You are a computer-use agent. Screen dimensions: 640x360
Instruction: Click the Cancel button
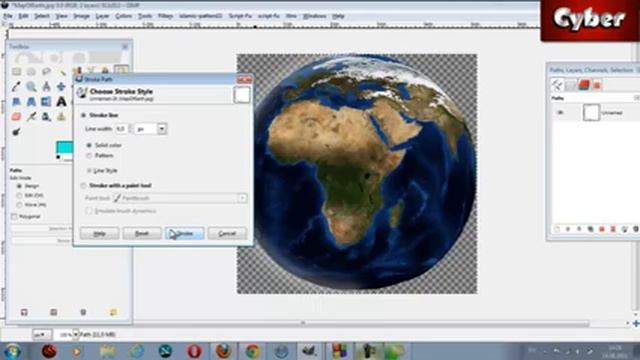click(227, 234)
